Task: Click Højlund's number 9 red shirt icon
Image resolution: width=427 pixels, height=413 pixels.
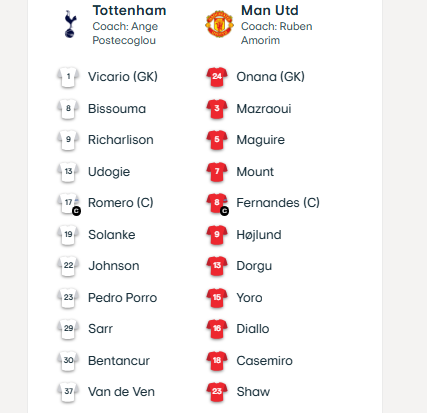Action: 217,235
